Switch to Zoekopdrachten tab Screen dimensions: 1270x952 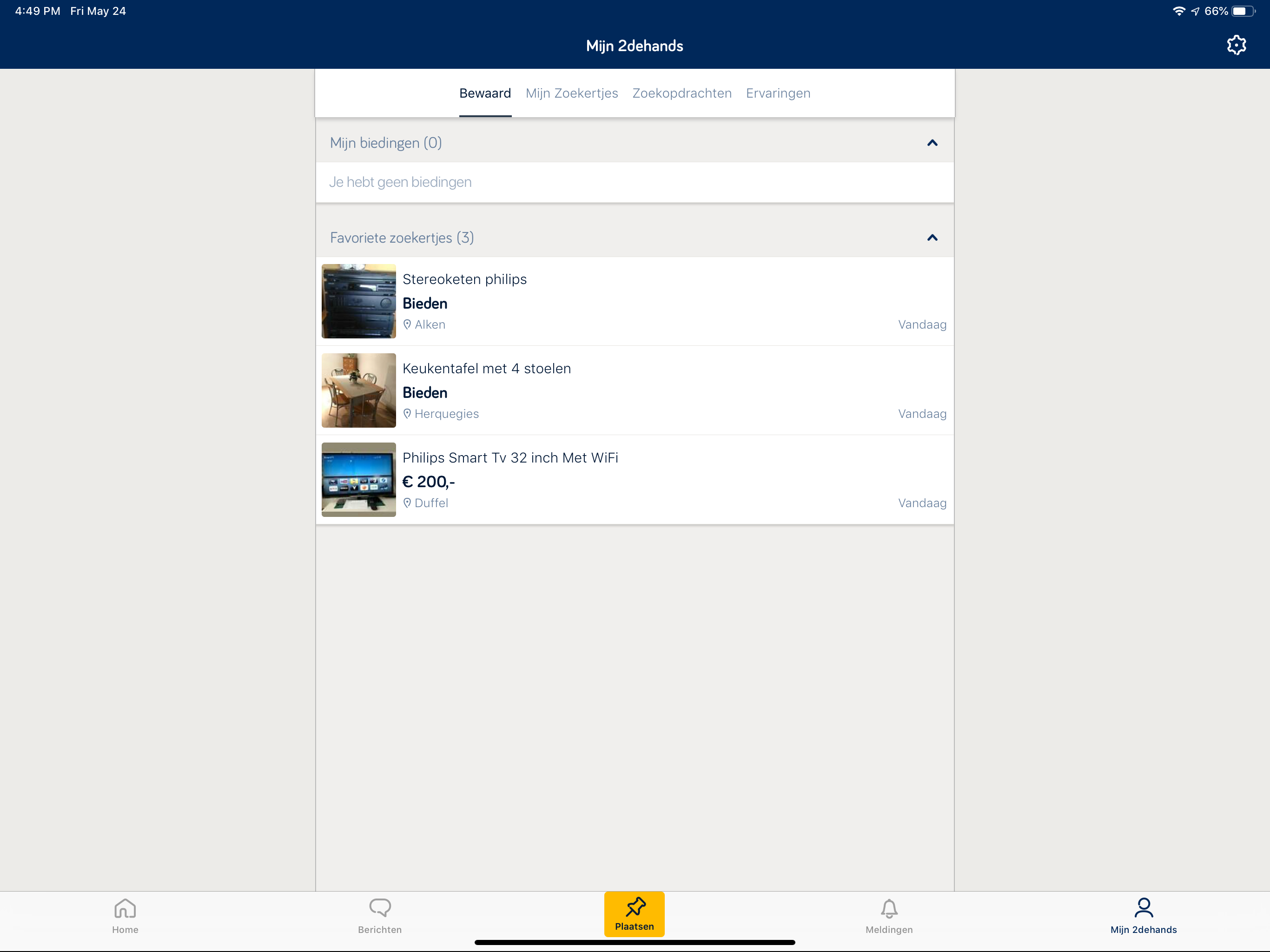(x=681, y=93)
